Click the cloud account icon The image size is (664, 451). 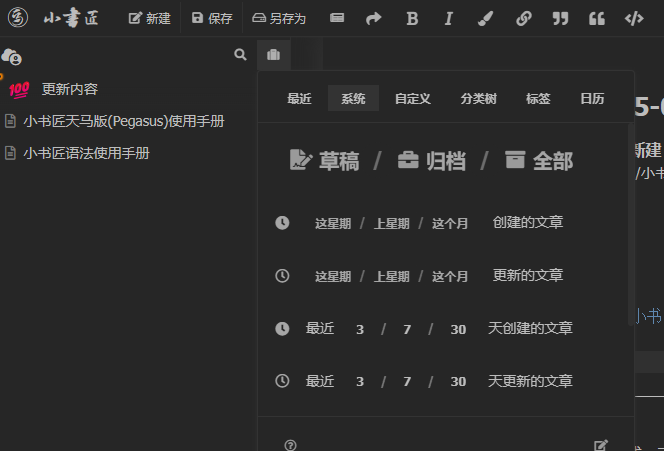(x=11, y=57)
